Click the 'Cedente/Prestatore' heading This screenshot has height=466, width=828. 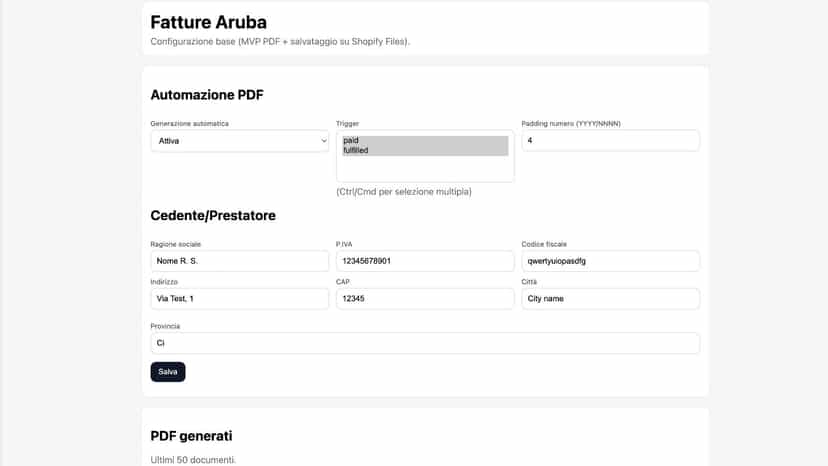[x=213, y=216]
